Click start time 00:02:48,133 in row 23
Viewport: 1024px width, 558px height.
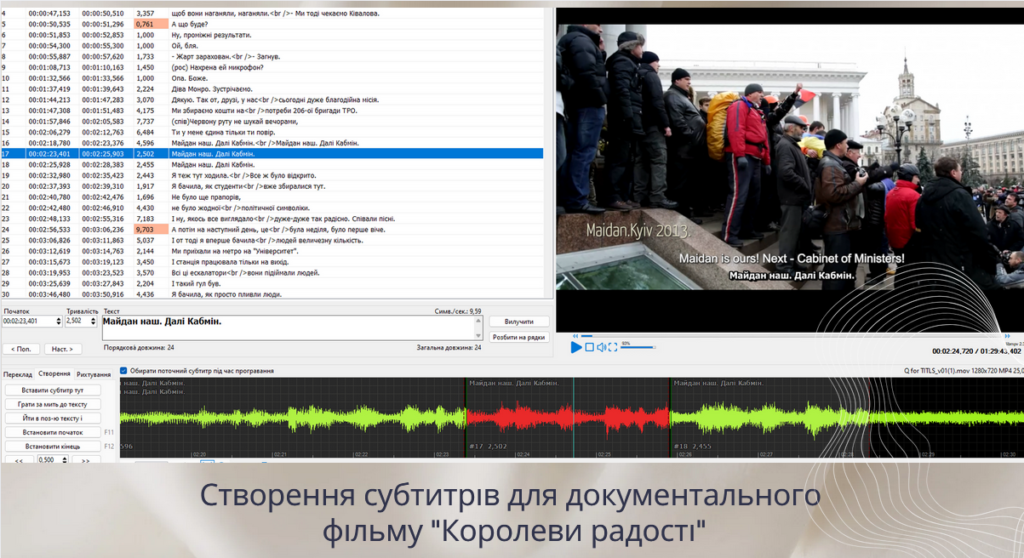(50, 219)
